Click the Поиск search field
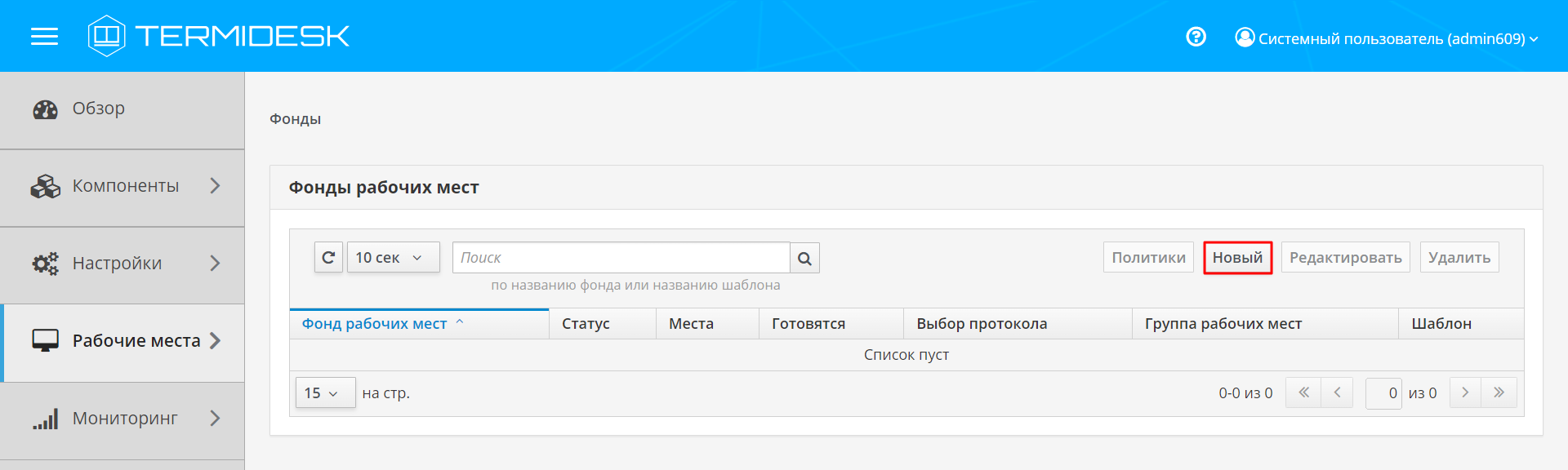This screenshot has height=470, width=1568. tap(621, 258)
